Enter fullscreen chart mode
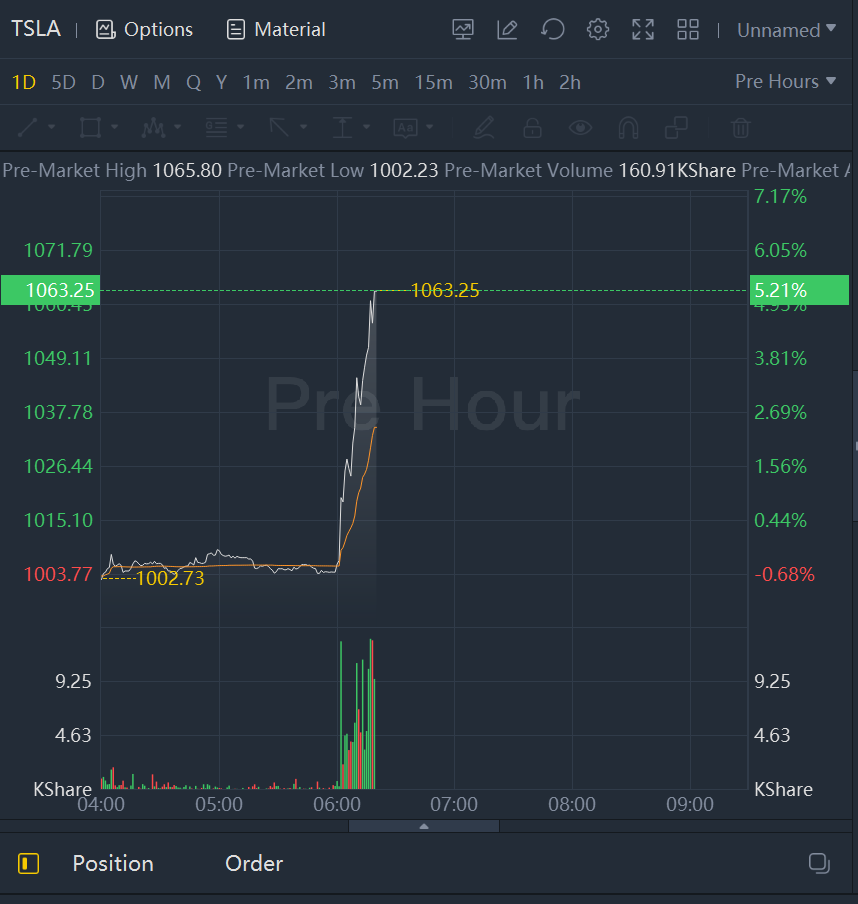The height and width of the screenshot is (904, 858). tap(643, 29)
